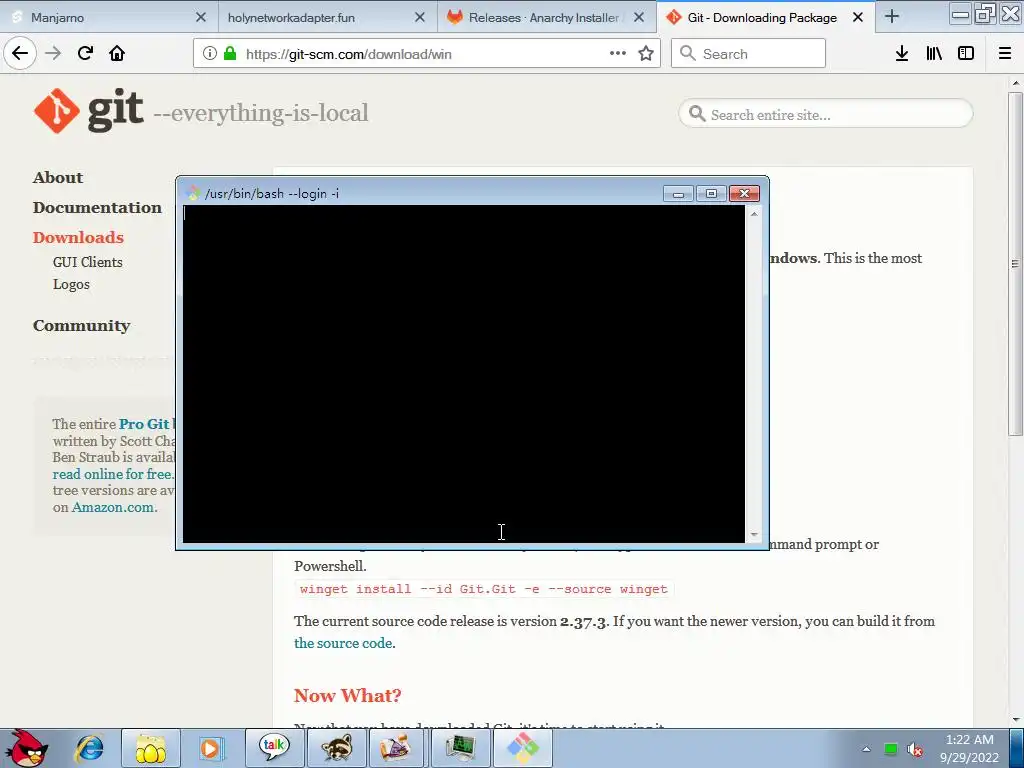This screenshot has height=768, width=1024.
Task: Click the muted volume tray icon
Action: pos(914,749)
